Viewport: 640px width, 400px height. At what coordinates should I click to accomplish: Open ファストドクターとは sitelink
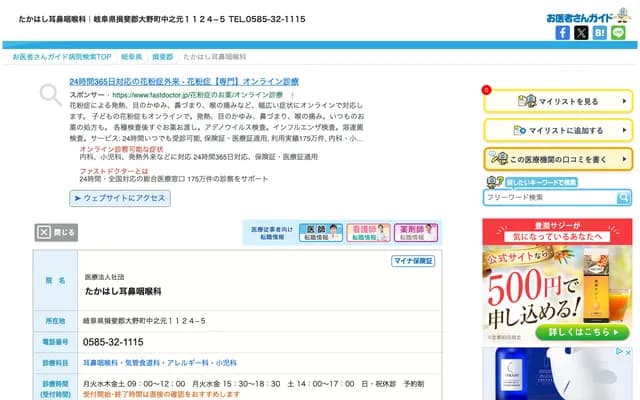point(114,171)
